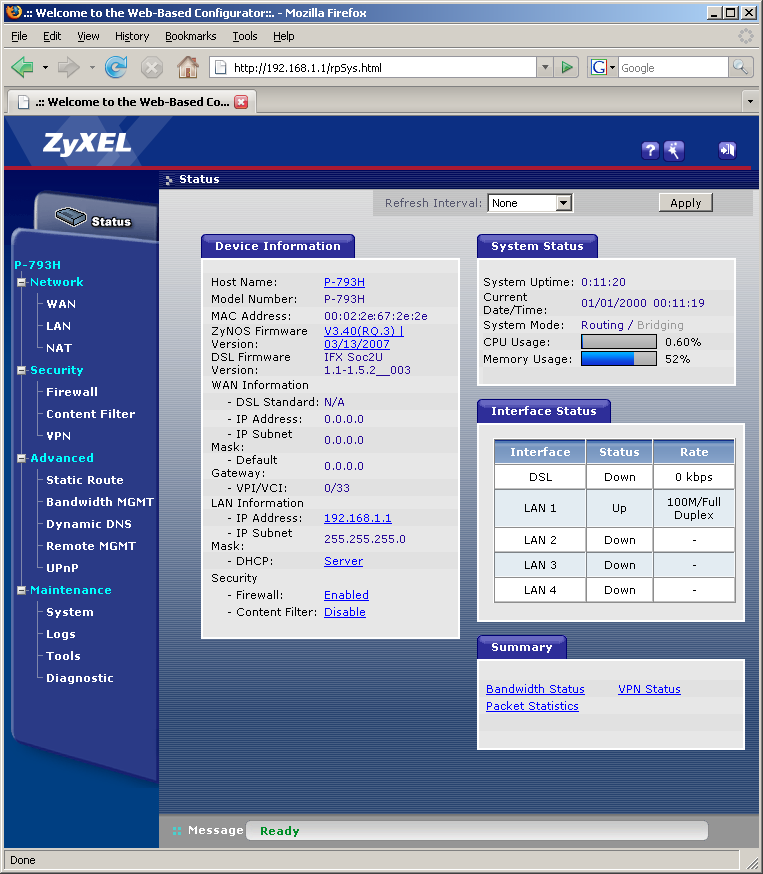Click the Firewall Enabled link
The width and height of the screenshot is (763, 874).
(x=346, y=595)
